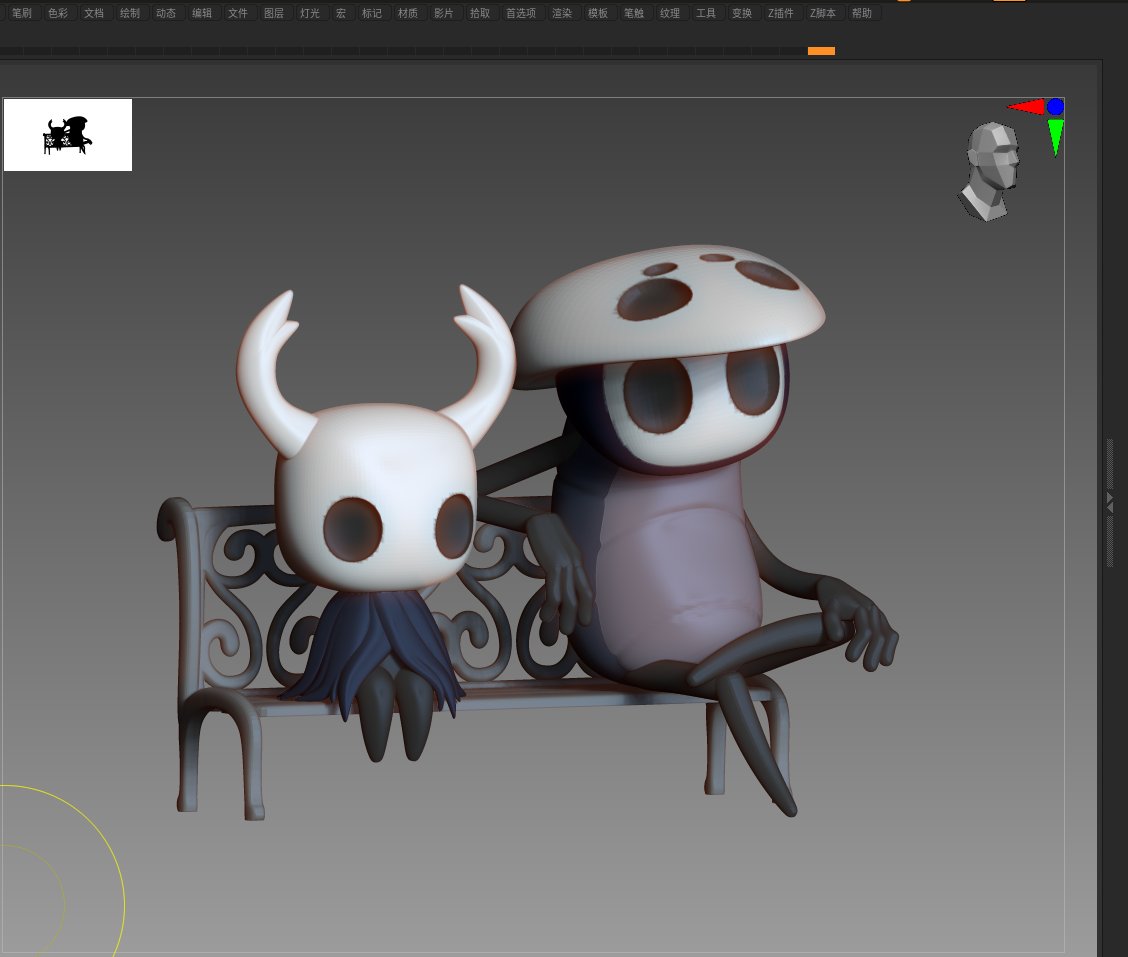The width and height of the screenshot is (1128, 957).
Task: Open the 模板 (Stencil) menu
Action: [598, 13]
